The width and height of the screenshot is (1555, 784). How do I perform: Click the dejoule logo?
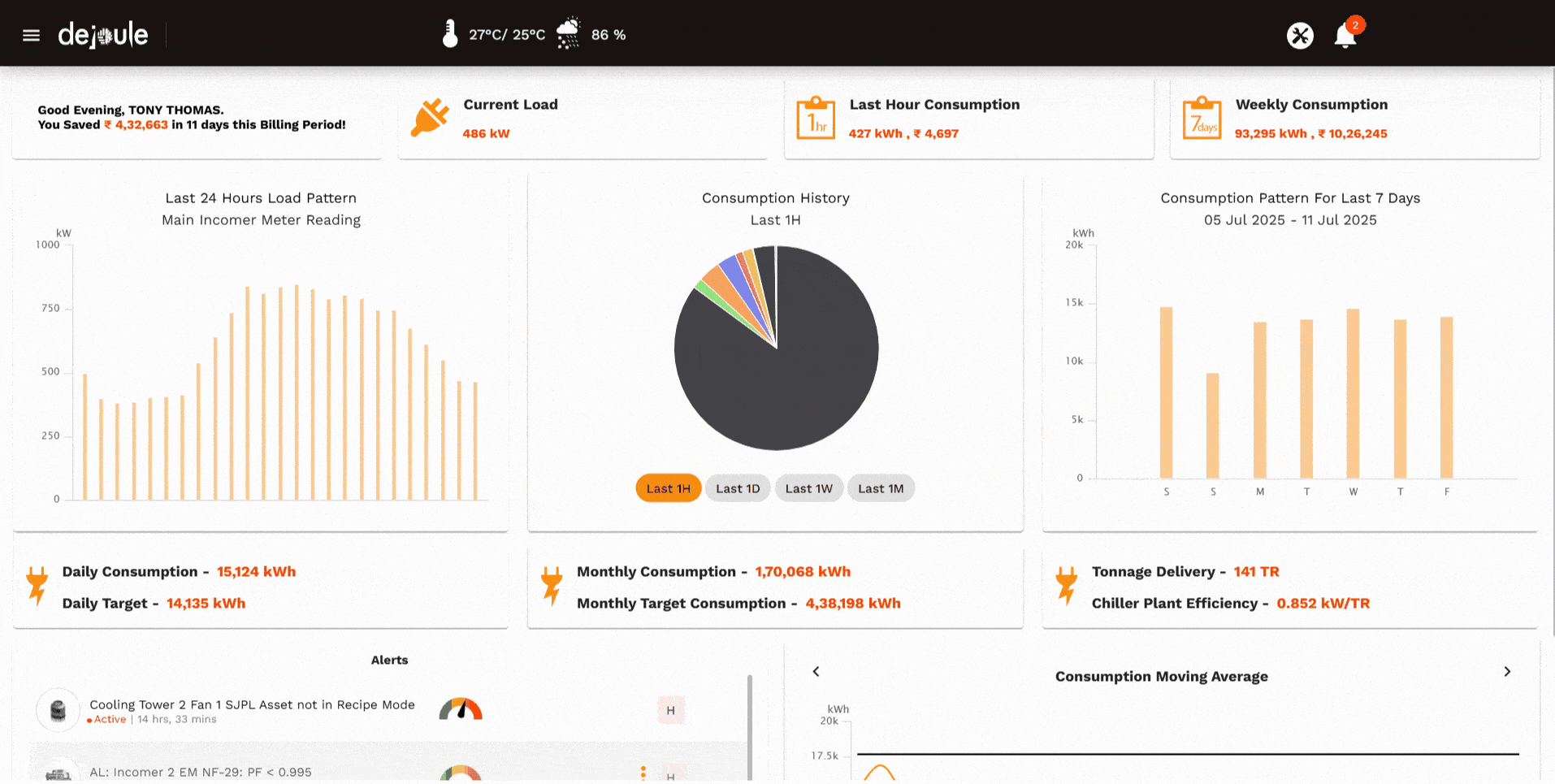[x=103, y=35]
